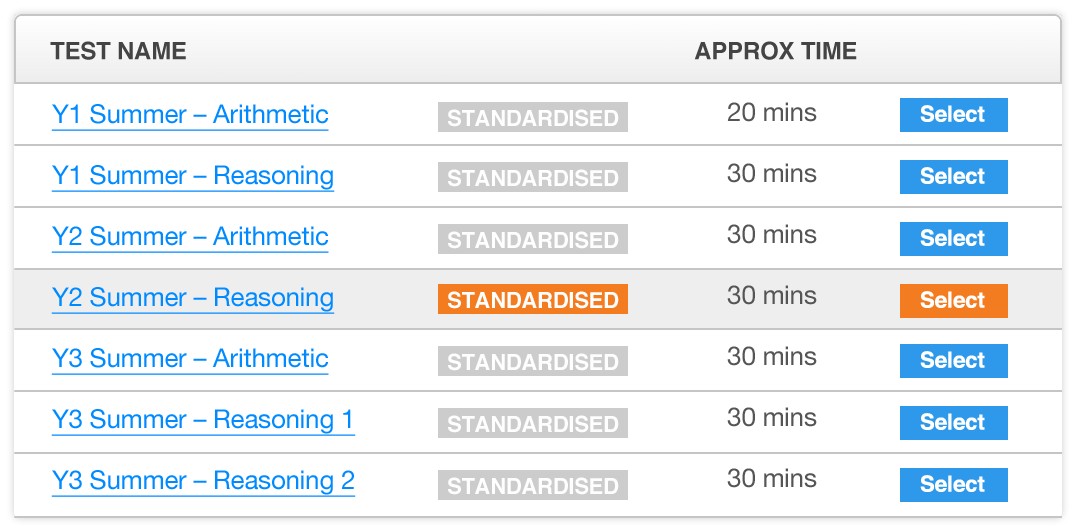Open the Y3 Summer – Reasoning 1 link
The height and width of the screenshot is (532, 1076).
203,419
